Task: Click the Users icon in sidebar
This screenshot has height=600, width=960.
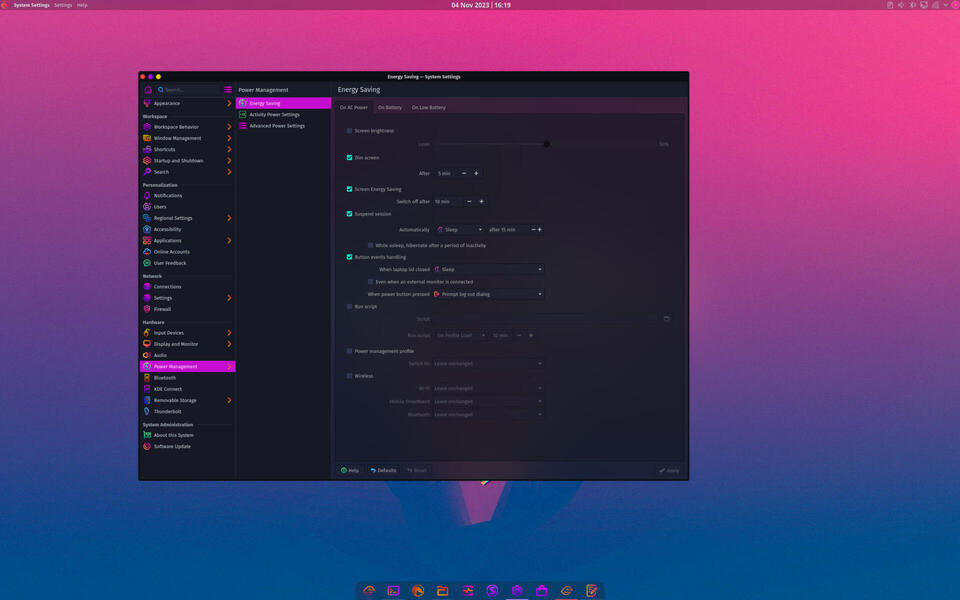Action: (x=147, y=206)
